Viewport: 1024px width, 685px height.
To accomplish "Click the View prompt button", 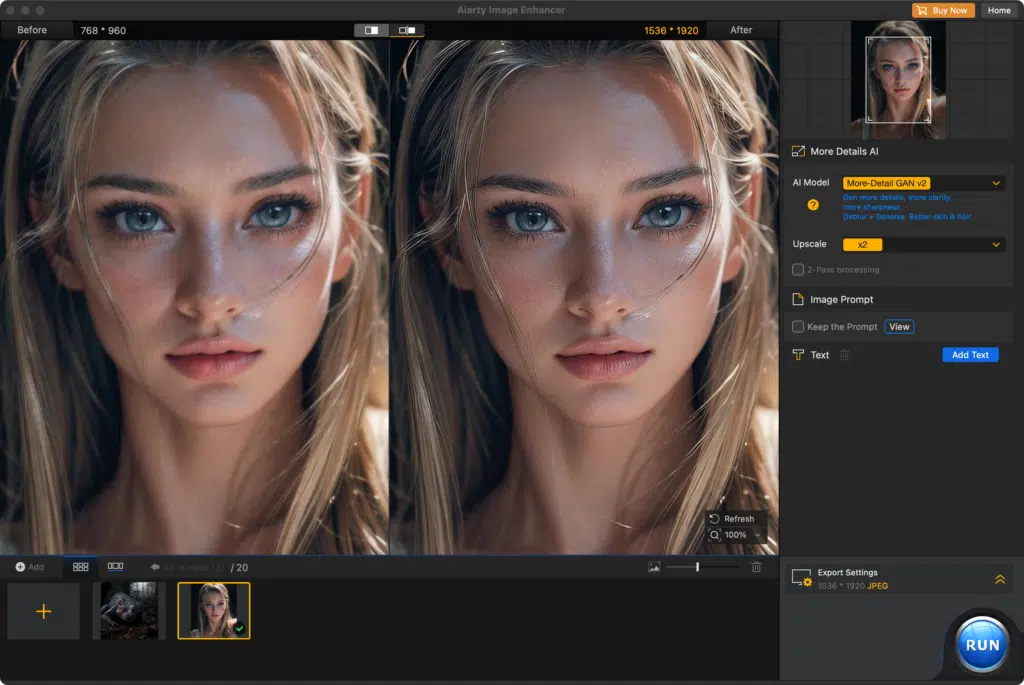I will [898, 326].
